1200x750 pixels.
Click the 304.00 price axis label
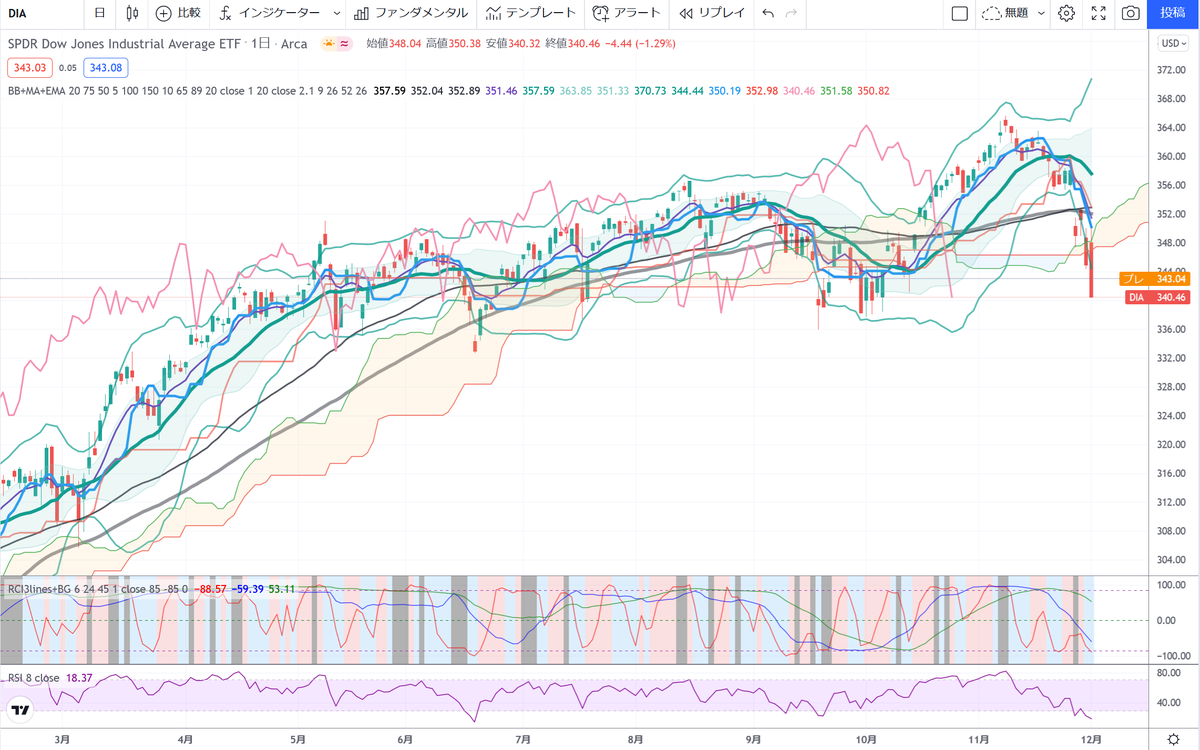[1171, 560]
